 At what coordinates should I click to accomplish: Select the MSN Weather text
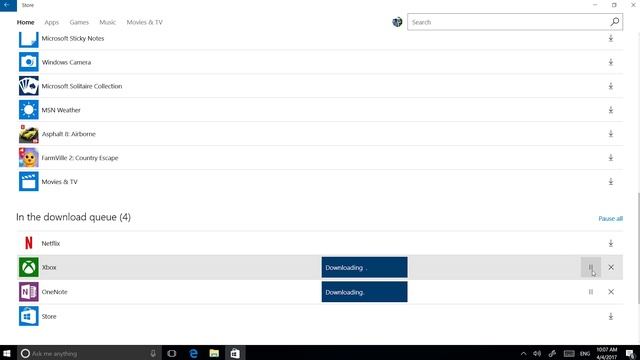61,110
